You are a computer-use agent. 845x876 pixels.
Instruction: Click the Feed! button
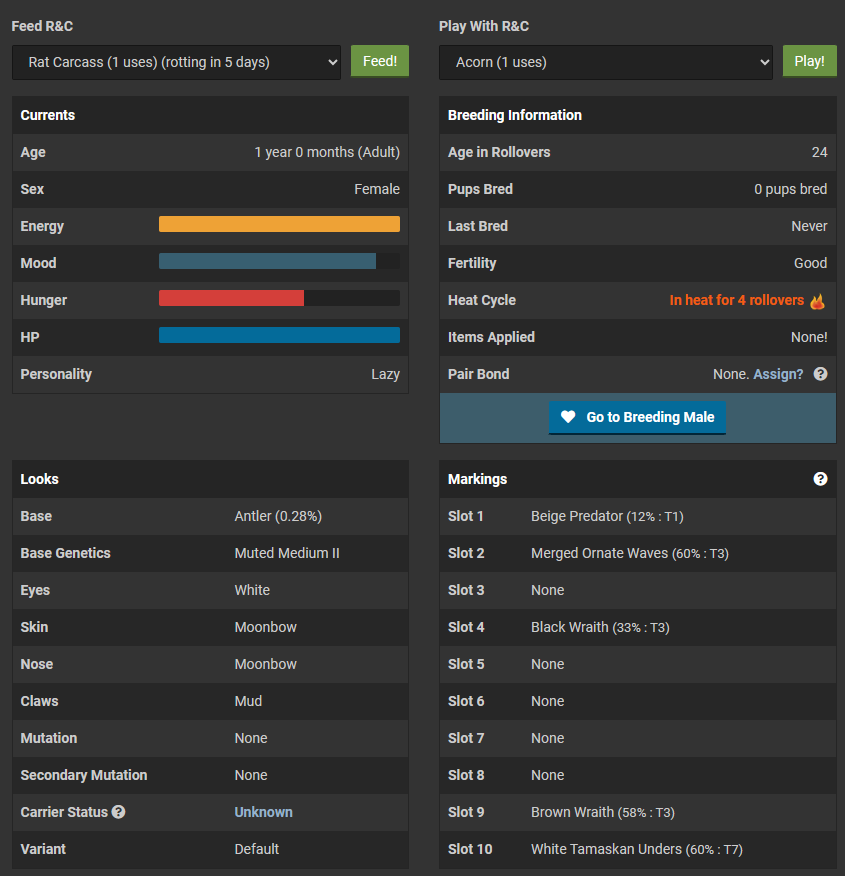(380, 61)
